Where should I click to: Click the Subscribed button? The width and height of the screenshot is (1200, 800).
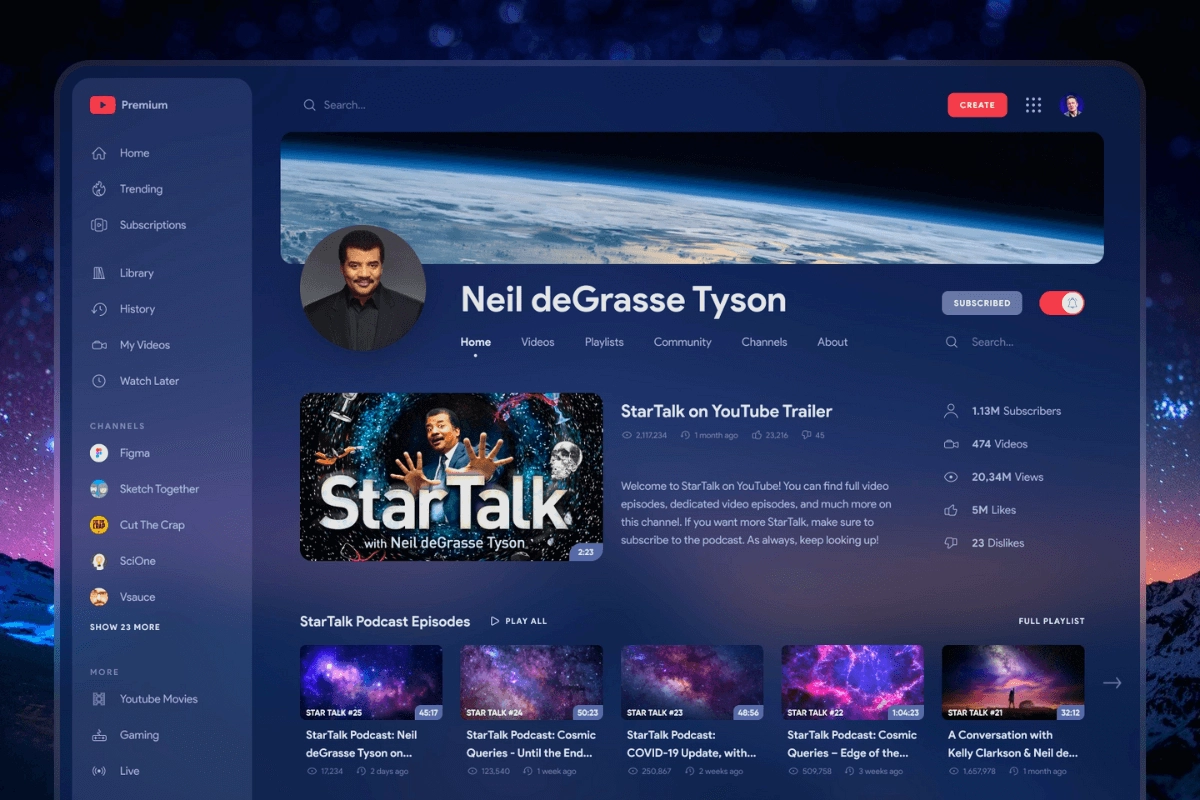[981, 303]
